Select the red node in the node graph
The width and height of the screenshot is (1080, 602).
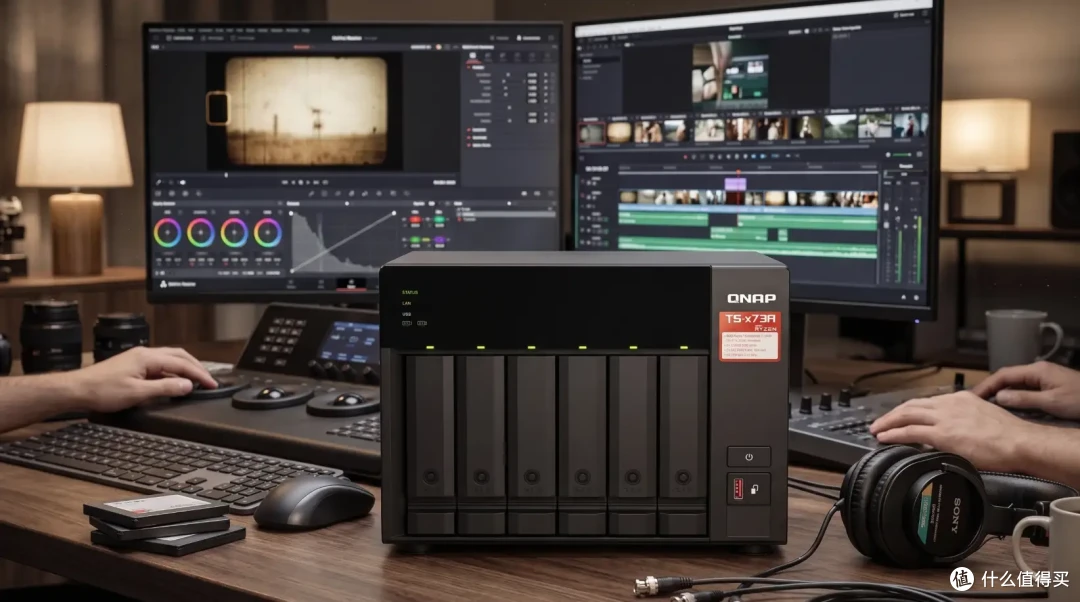tap(415, 220)
